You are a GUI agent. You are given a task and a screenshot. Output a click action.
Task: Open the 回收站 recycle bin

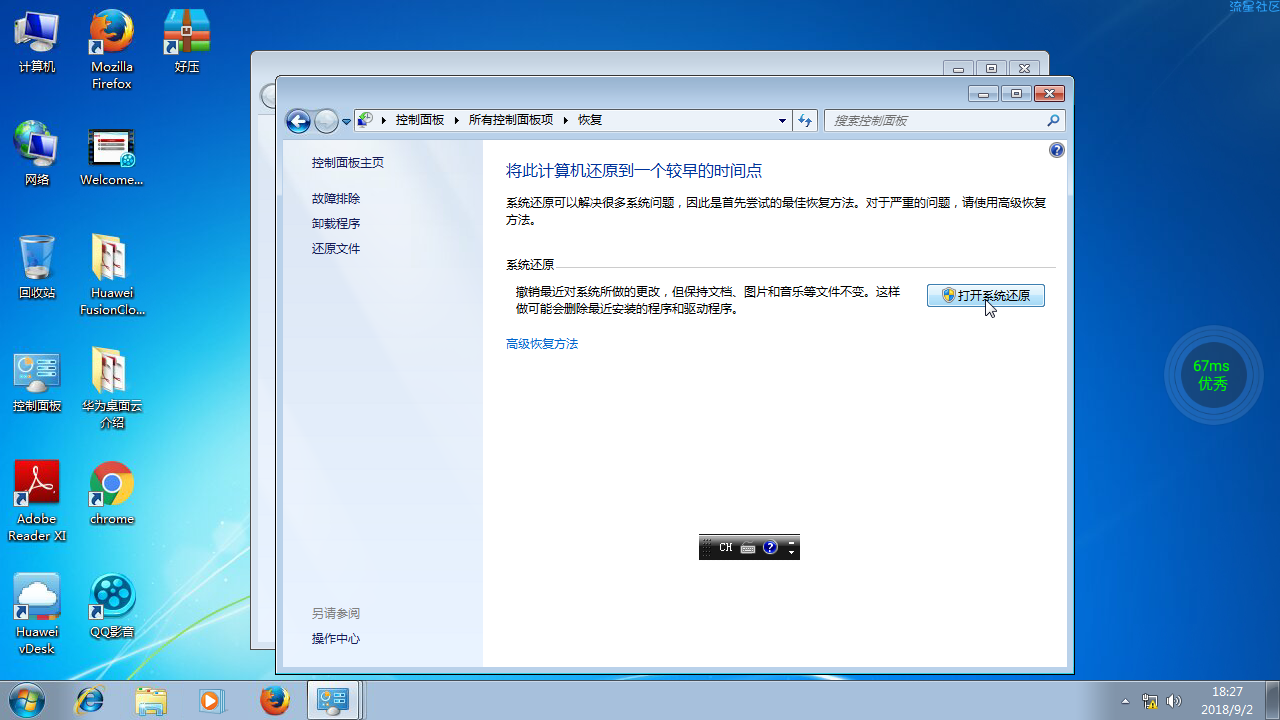pos(37,267)
